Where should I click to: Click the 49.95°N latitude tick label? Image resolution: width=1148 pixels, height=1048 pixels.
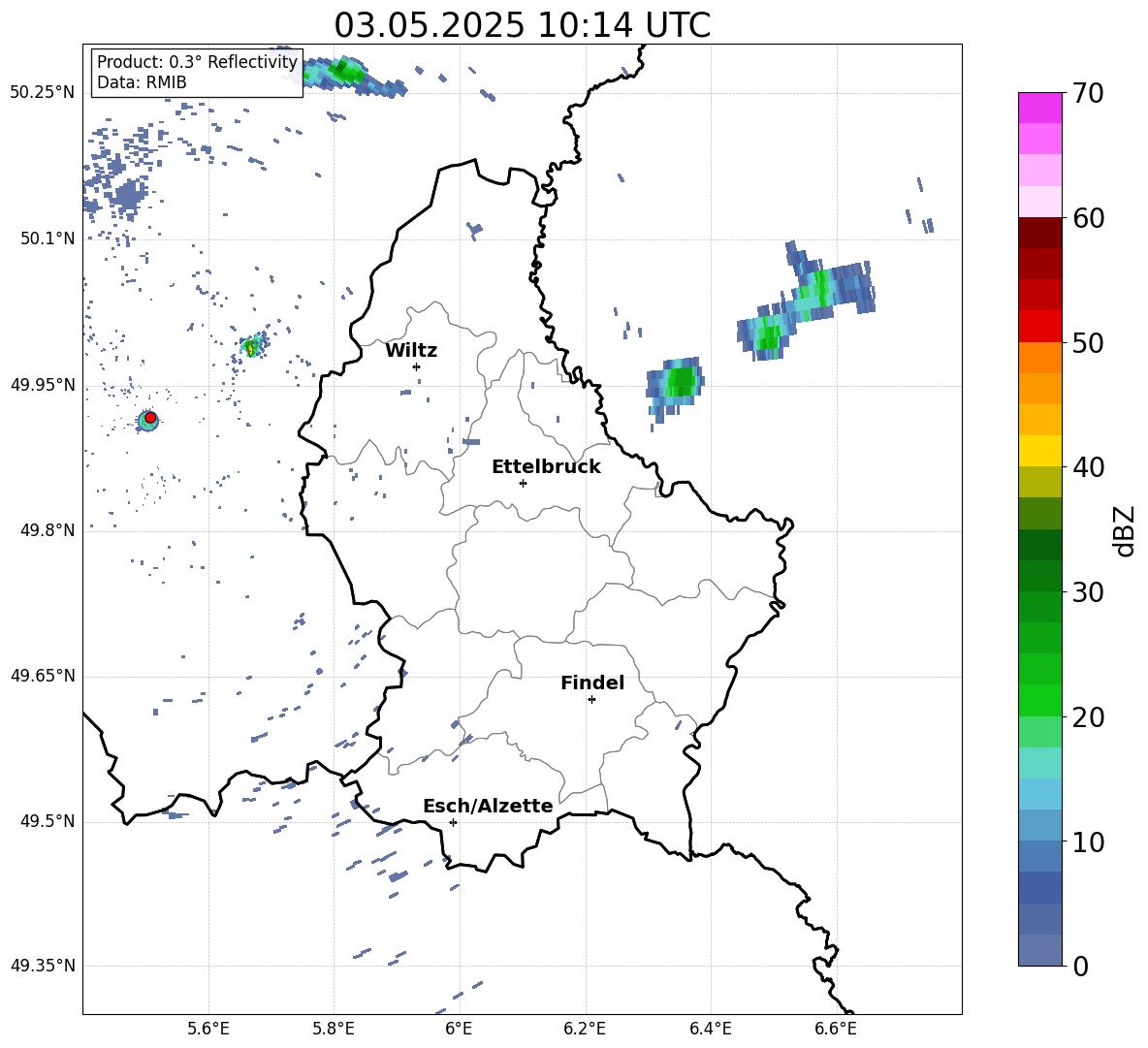(43, 385)
